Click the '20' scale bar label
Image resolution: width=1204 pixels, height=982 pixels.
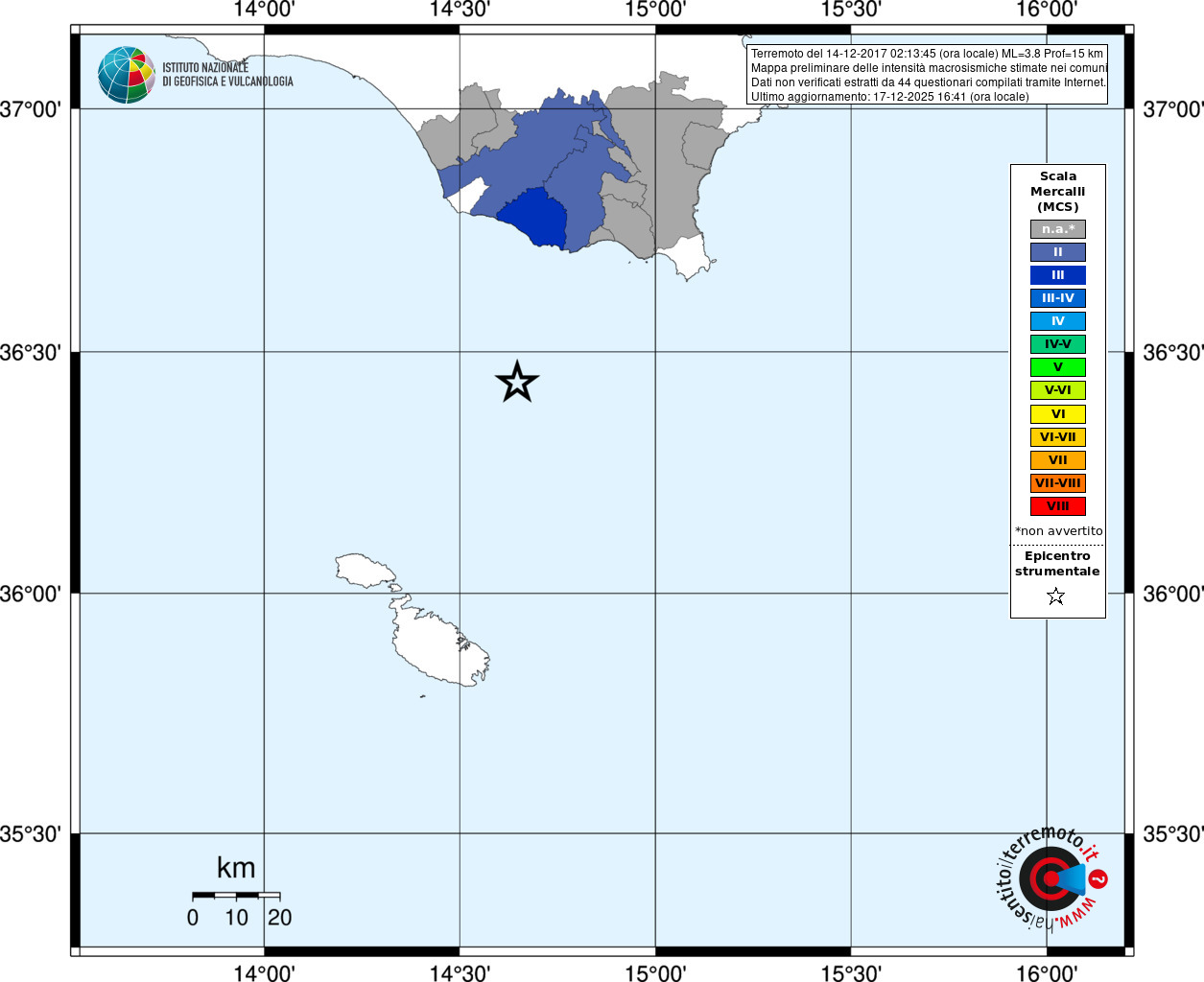point(280,918)
